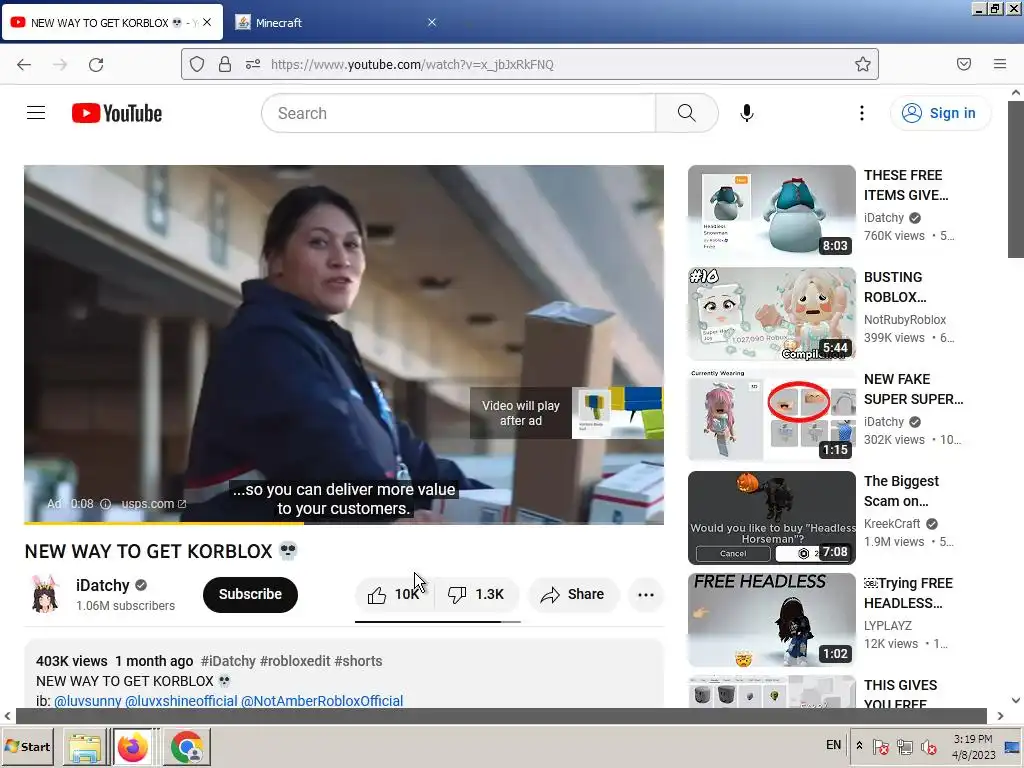Select the NEW WAY TO GET KORBLOX tab
This screenshot has height=768, width=1024.
coord(112,22)
